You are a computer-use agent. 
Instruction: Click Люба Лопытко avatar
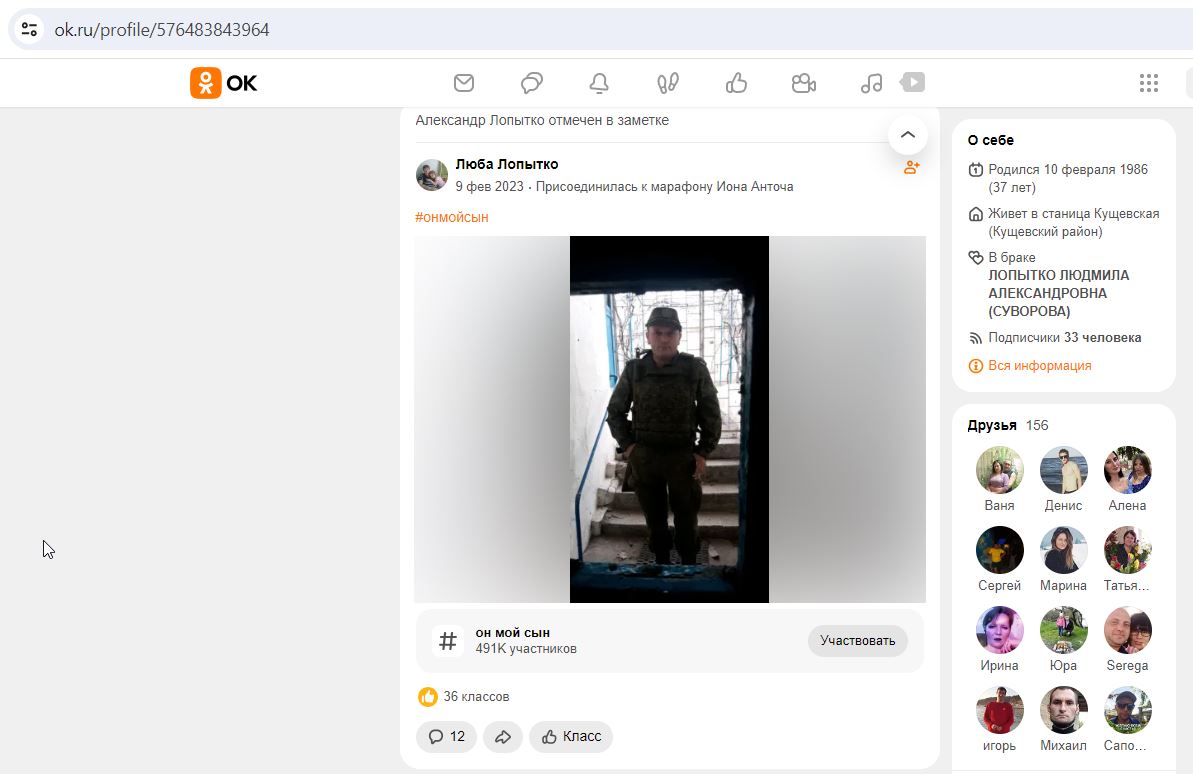[431, 175]
